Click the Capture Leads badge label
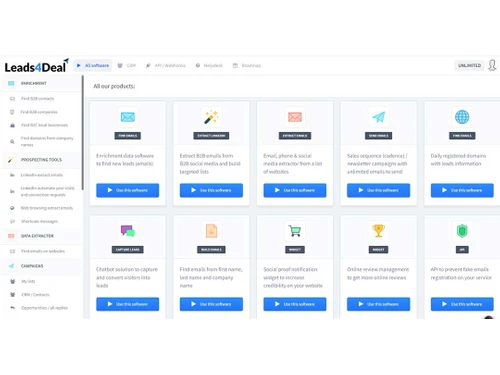The width and height of the screenshot is (500, 375). click(x=128, y=250)
